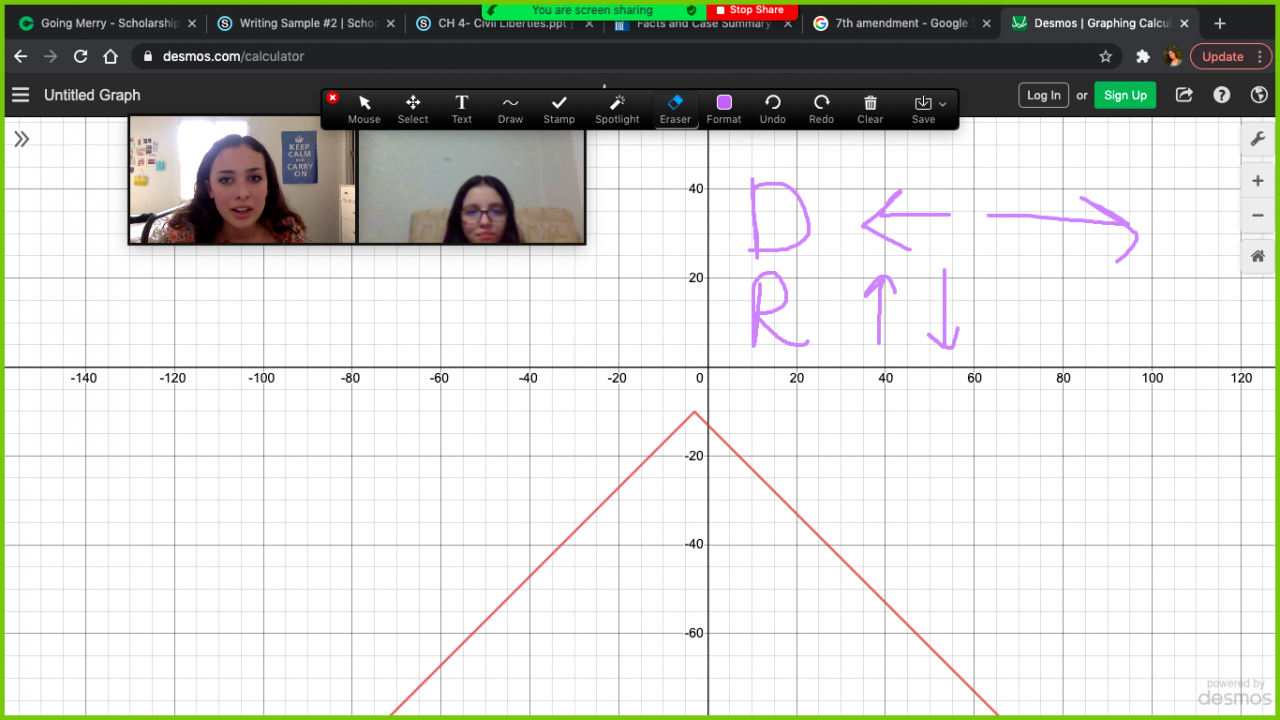The image size is (1280, 720).
Task: Reset graph to default home view
Action: pos(1258,257)
